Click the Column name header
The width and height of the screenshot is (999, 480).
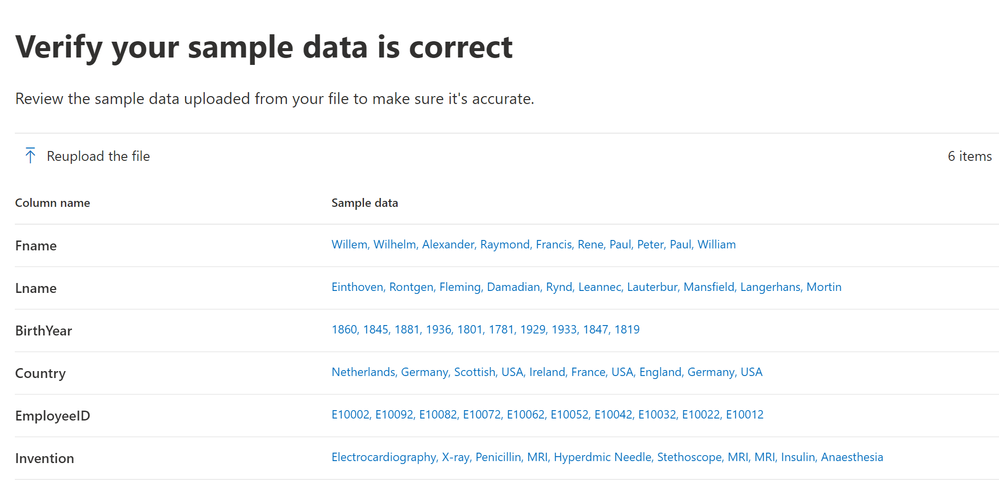tap(52, 203)
